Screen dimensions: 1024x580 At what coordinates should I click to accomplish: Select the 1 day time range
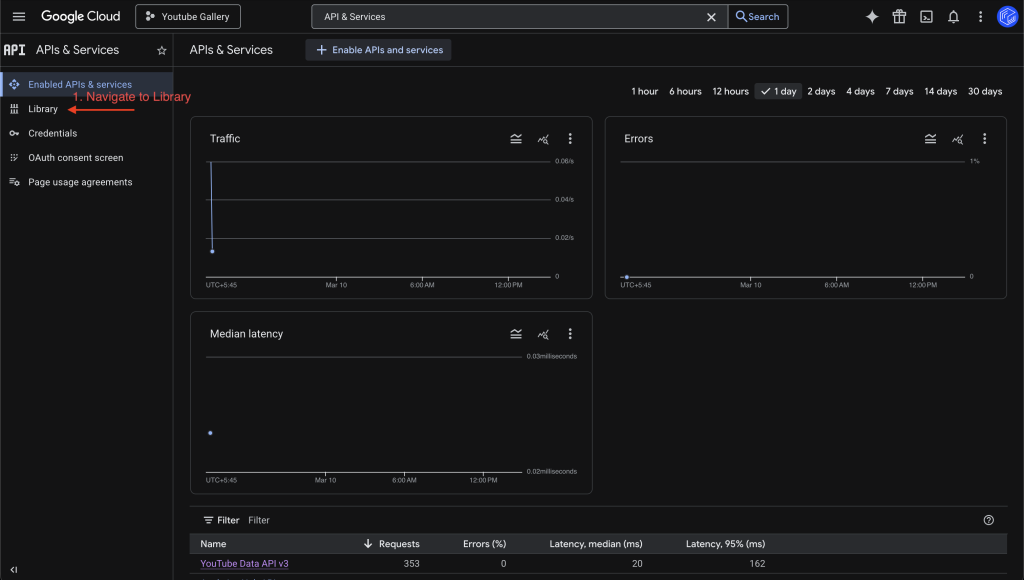[778, 91]
